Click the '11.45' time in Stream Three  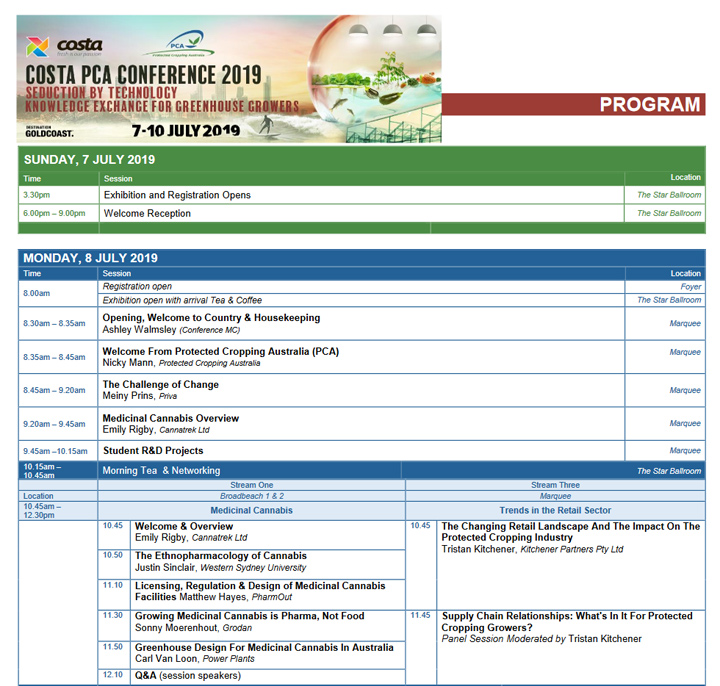click(x=421, y=615)
